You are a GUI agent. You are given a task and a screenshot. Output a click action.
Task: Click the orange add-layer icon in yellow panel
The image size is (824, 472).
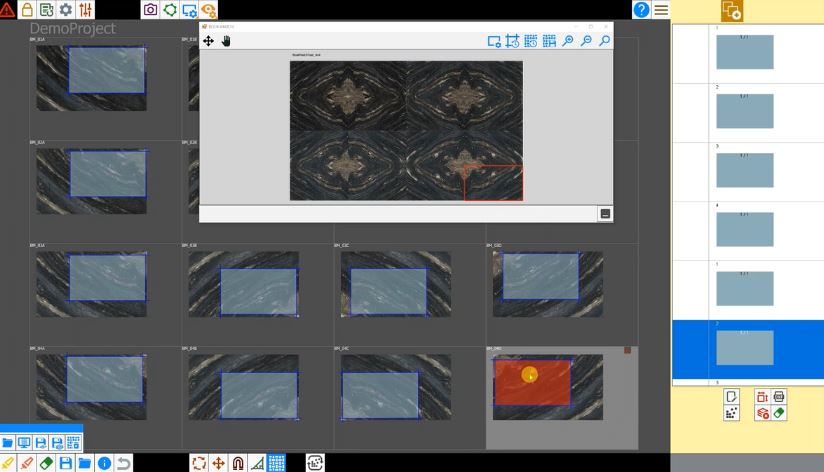point(732,11)
